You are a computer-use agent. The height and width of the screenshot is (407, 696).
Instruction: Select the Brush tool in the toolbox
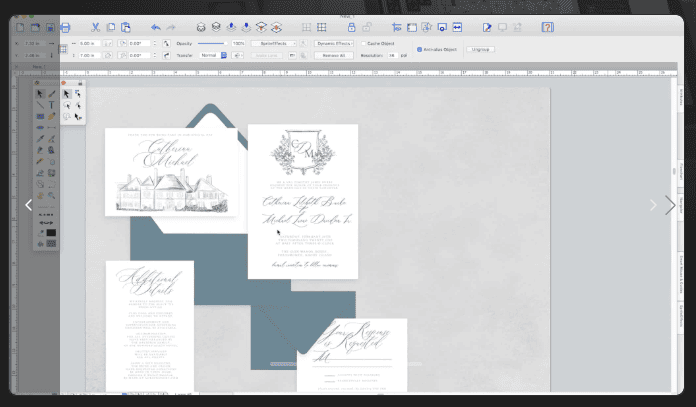[51, 94]
